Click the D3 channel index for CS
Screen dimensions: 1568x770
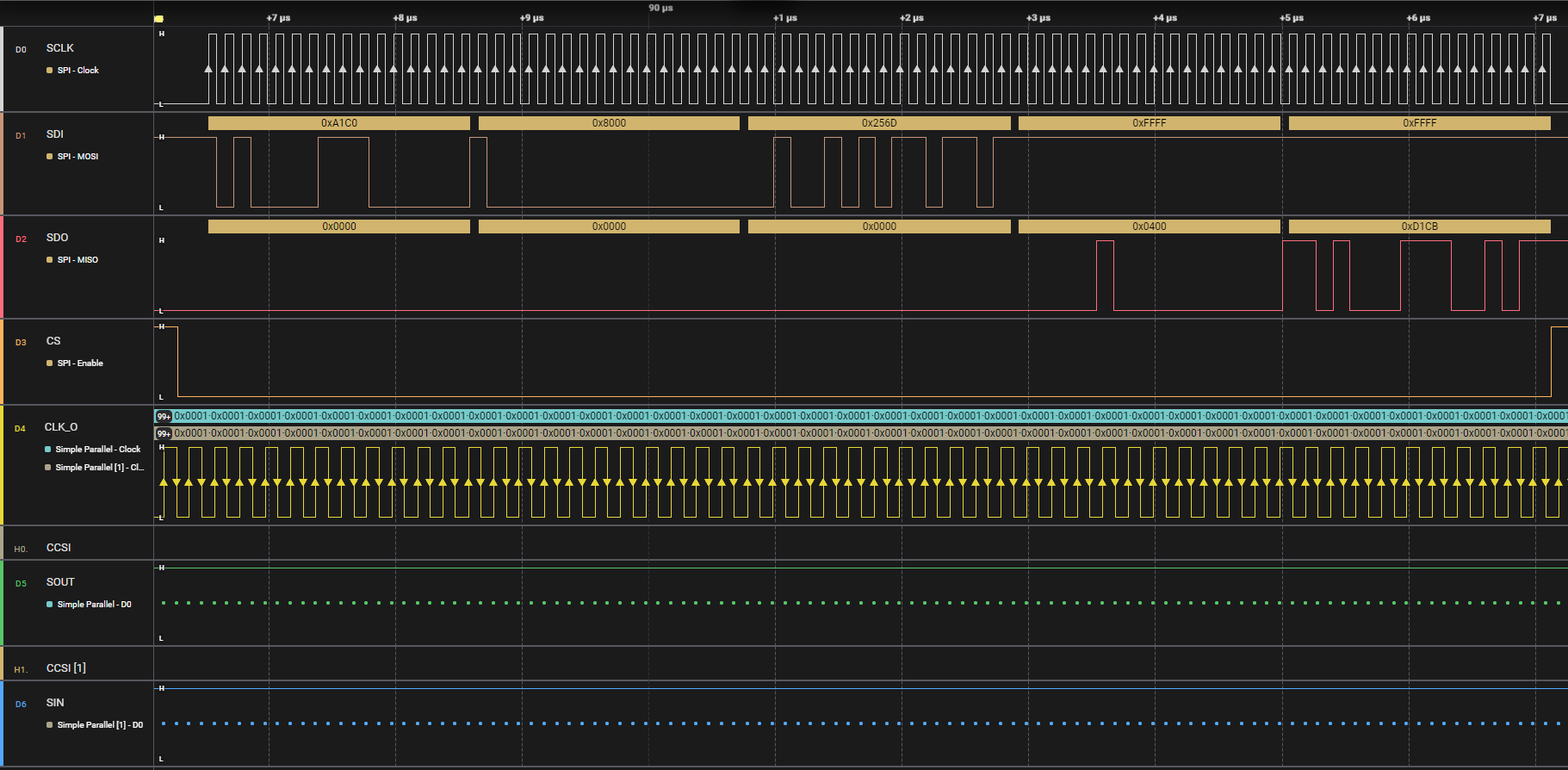coord(21,343)
